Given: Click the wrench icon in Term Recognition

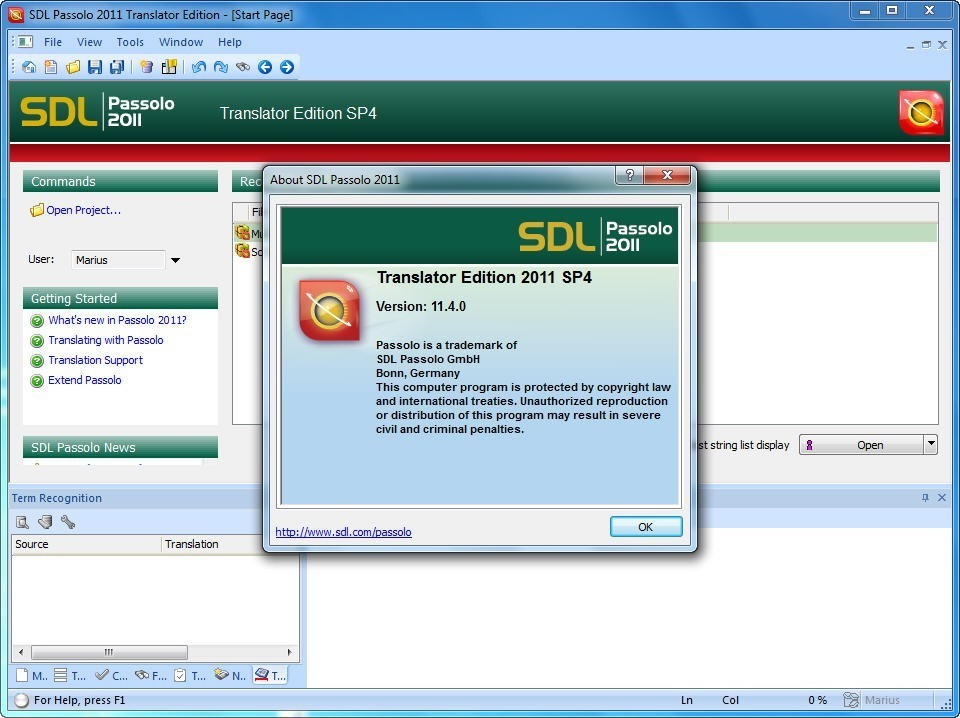Looking at the screenshot, I should (x=68, y=522).
